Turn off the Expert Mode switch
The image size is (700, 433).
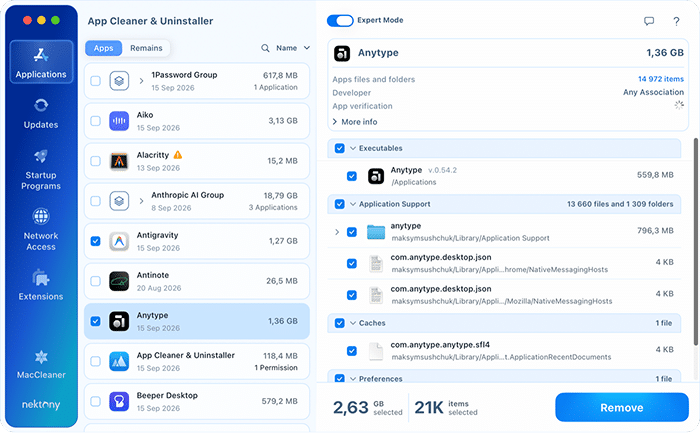340,21
